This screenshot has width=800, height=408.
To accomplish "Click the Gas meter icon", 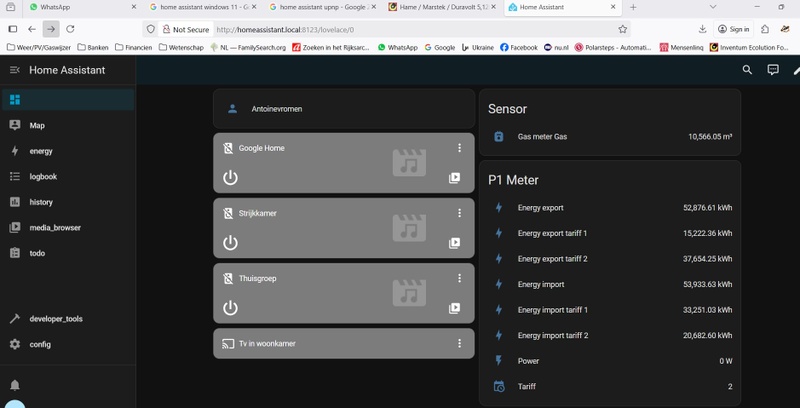I will pos(499,137).
